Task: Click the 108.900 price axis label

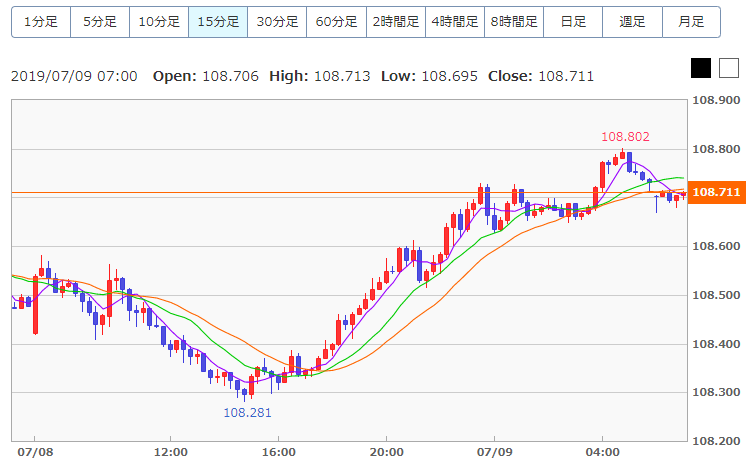Action: [717, 100]
